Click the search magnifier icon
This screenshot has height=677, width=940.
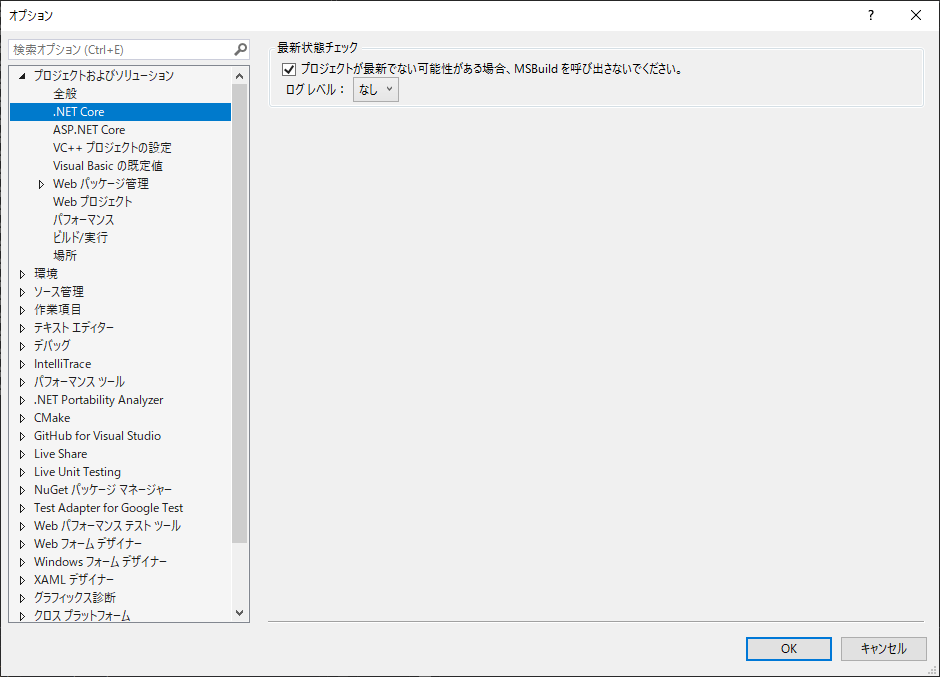pyautogui.click(x=240, y=48)
